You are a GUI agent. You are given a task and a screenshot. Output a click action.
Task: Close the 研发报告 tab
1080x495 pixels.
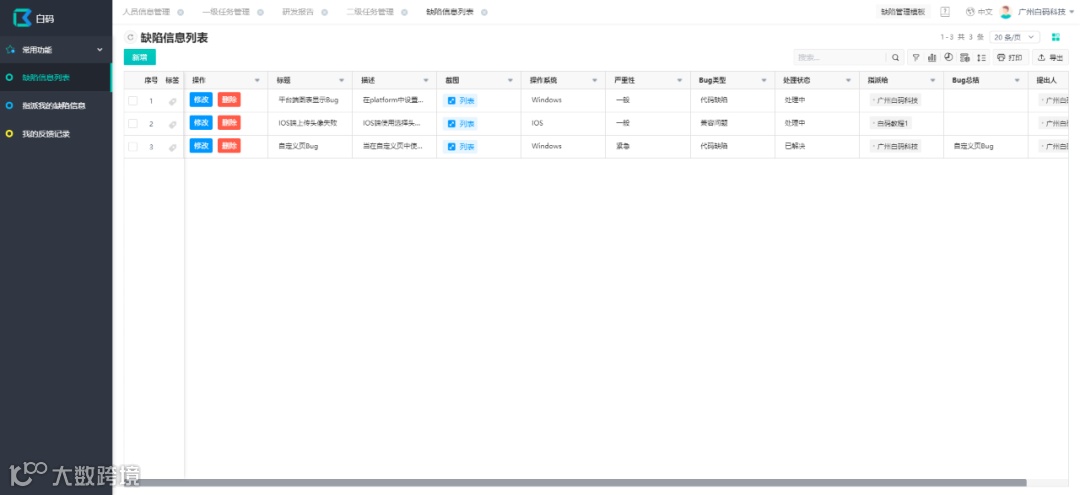point(324,12)
